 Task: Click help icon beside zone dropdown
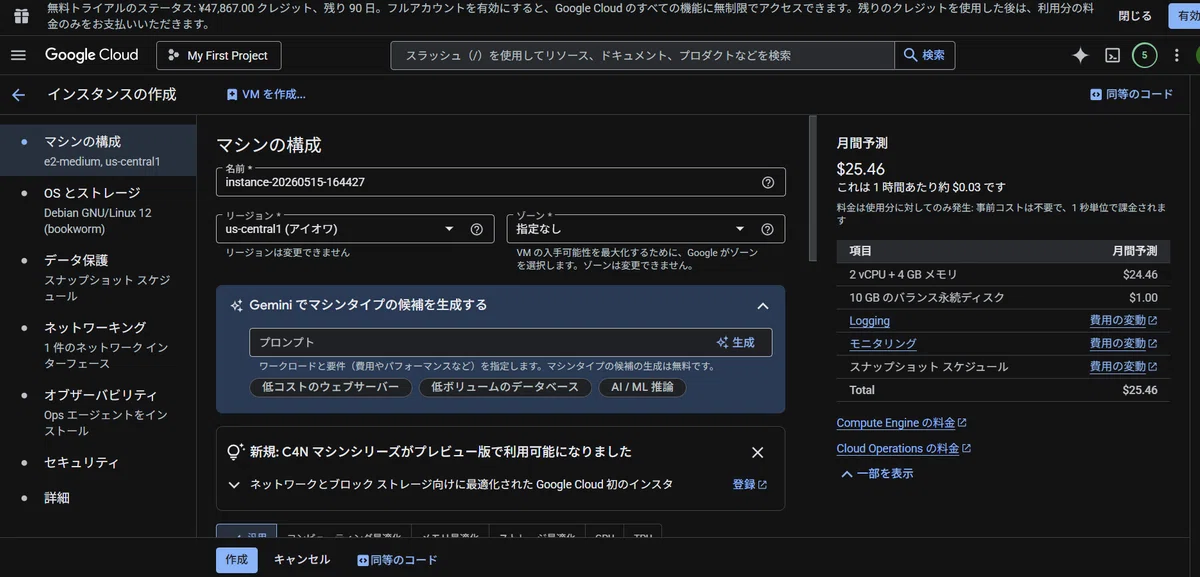(767, 229)
